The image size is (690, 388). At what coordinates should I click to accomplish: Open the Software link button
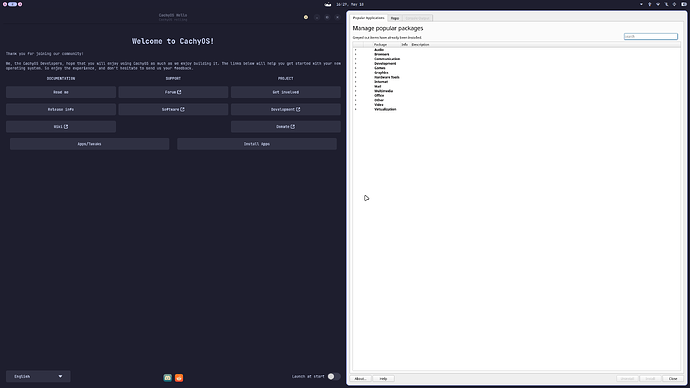pyautogui.click(x=173, y=110)
